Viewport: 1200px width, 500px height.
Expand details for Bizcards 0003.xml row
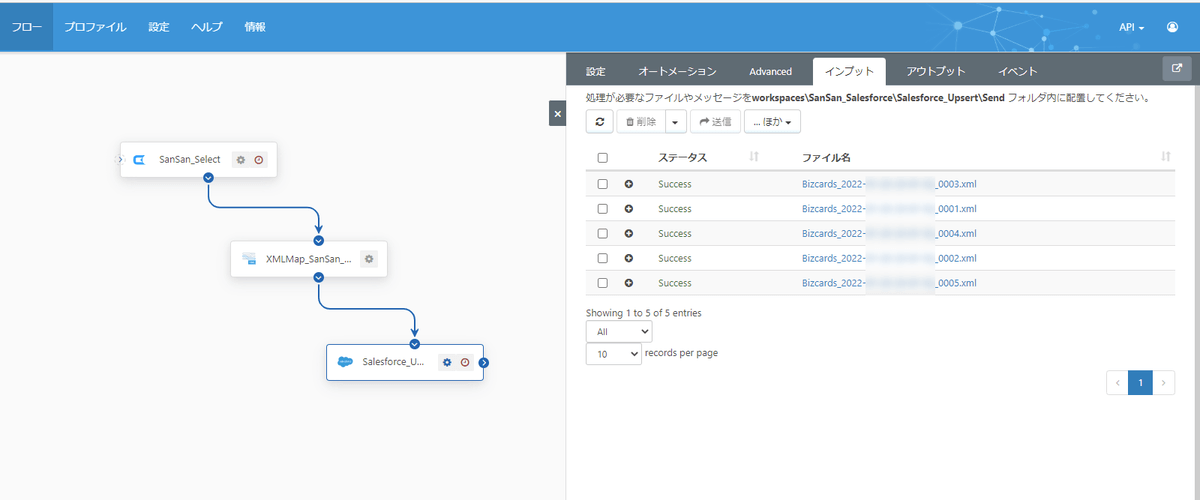coord(629,184)
